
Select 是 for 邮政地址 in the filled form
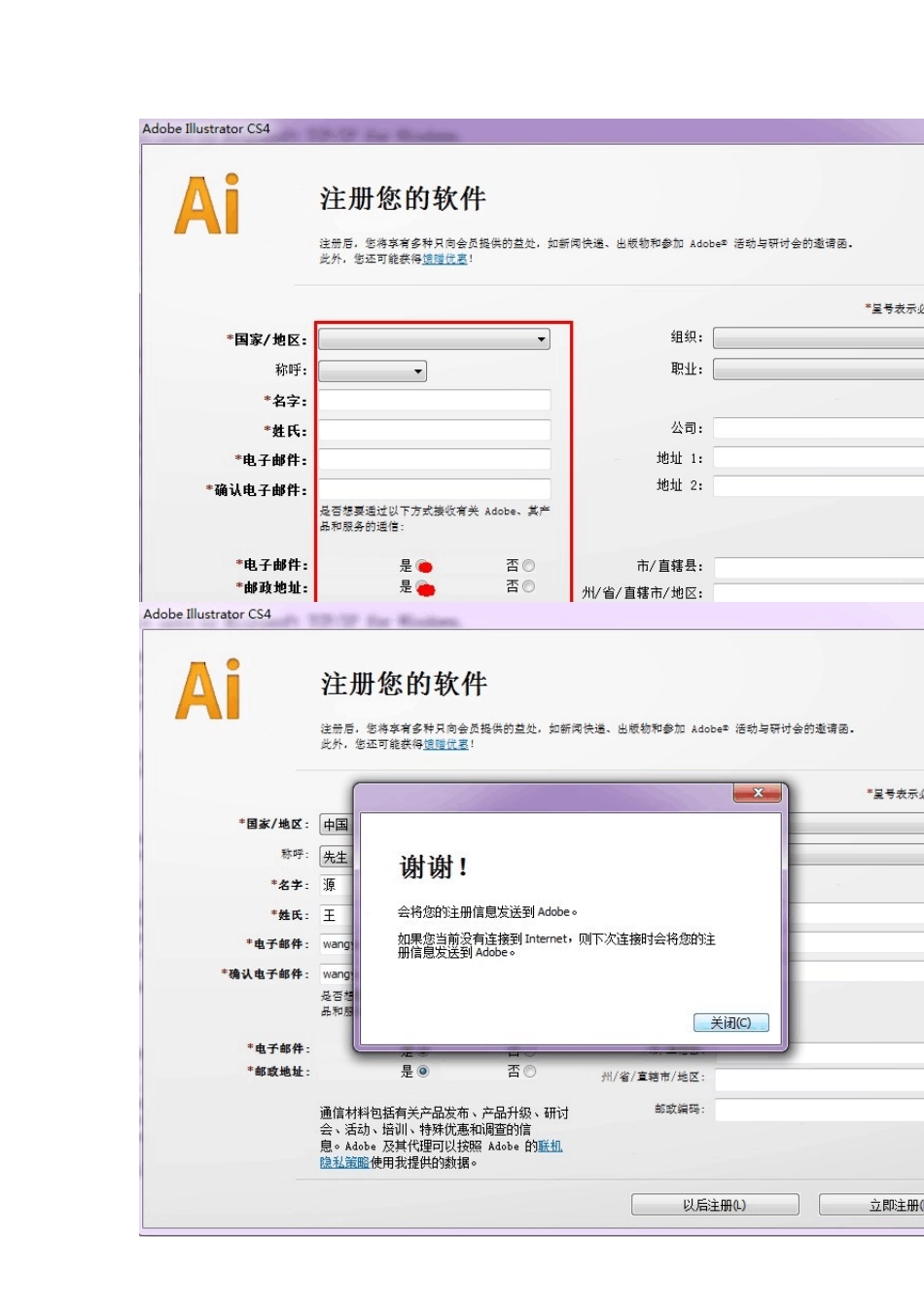[x=423, y=1072]
